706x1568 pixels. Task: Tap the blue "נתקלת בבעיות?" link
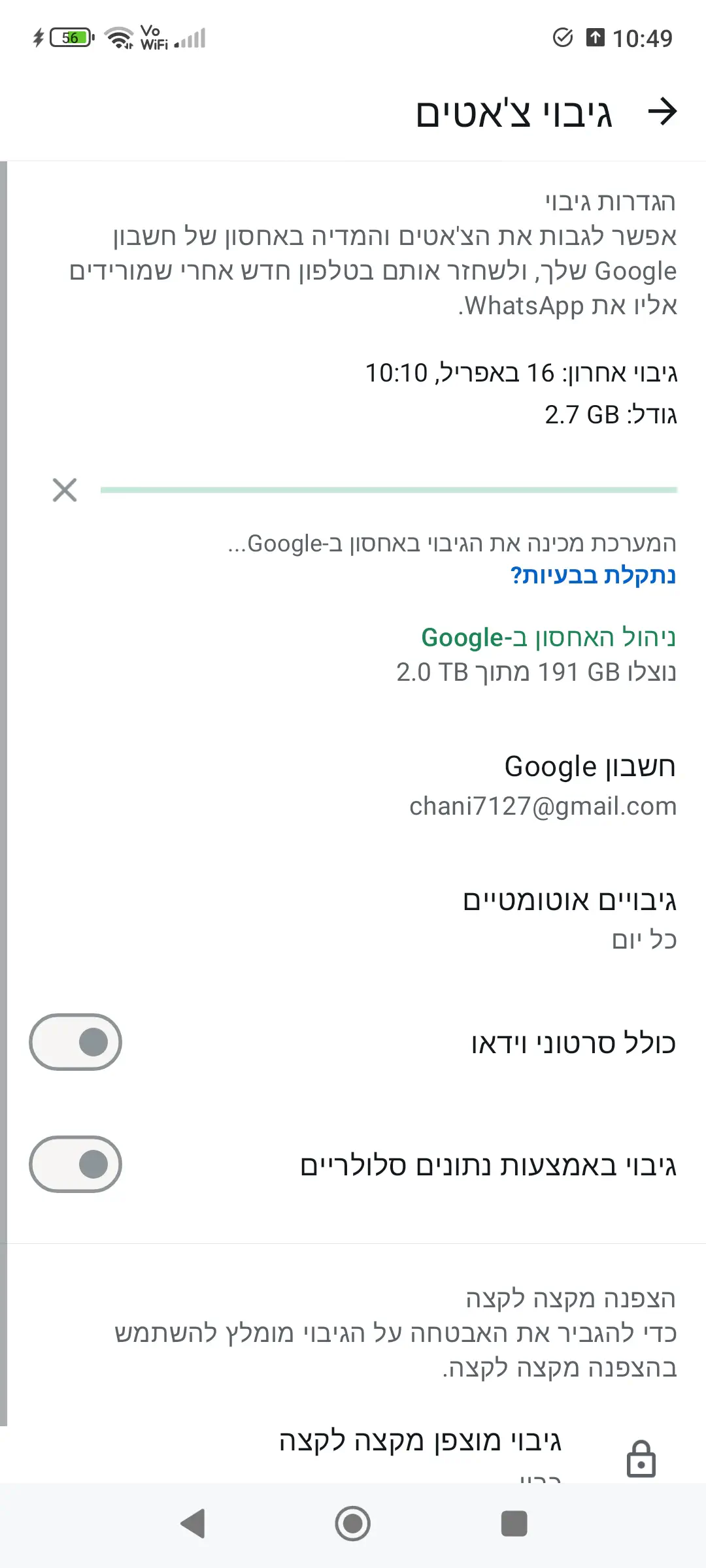click(x=592, y=576)
